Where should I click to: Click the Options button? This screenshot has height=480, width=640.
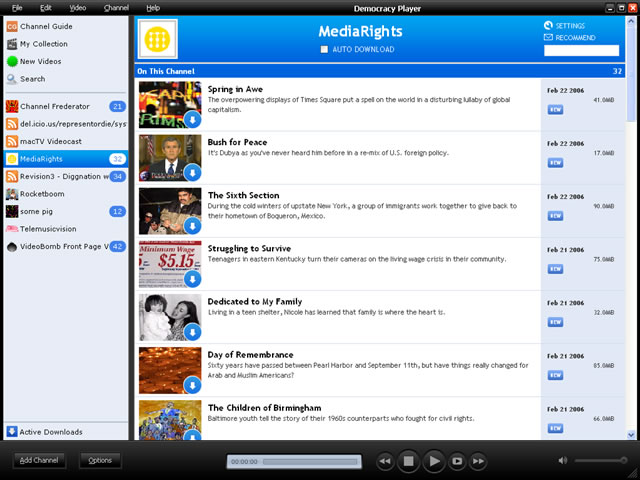pos(100,460)
